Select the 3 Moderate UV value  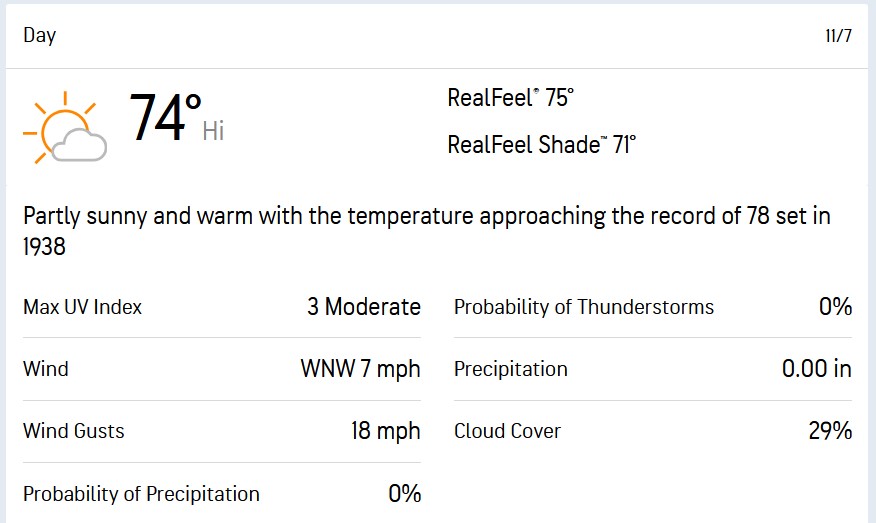(363, 307)
